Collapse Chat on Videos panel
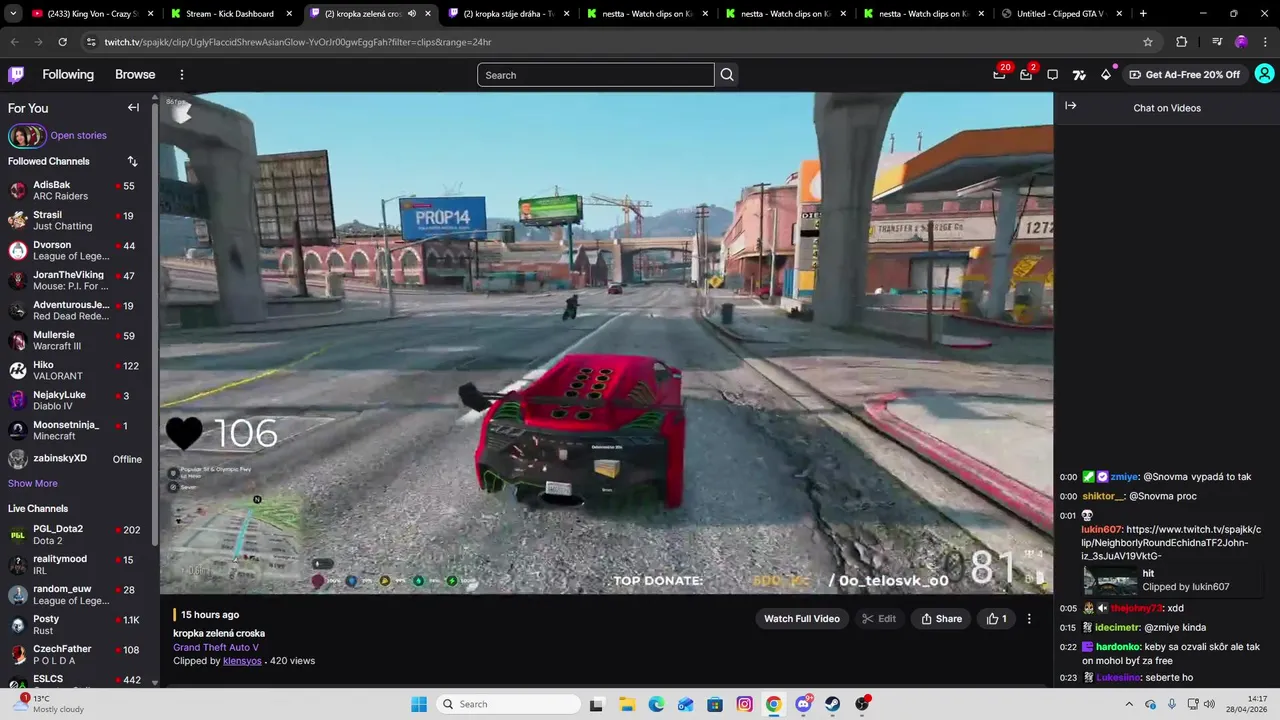Image resolution: width=1280 pixels, height=720 pixels. click(1070, 106)
